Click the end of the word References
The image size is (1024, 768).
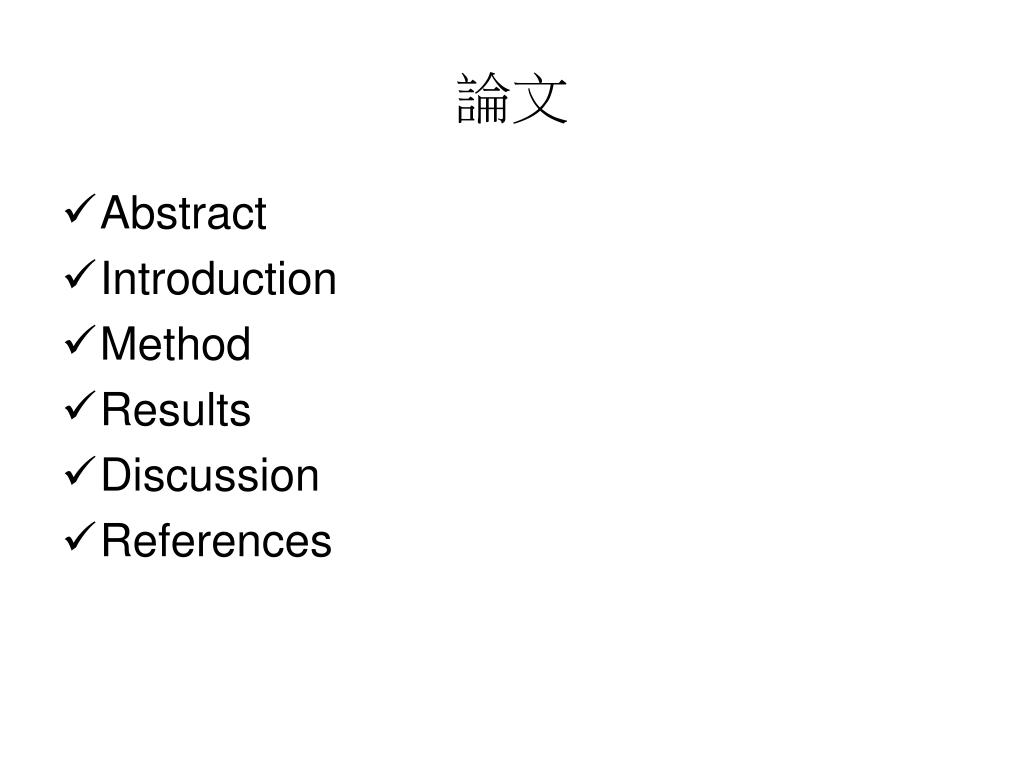(332, 542)
